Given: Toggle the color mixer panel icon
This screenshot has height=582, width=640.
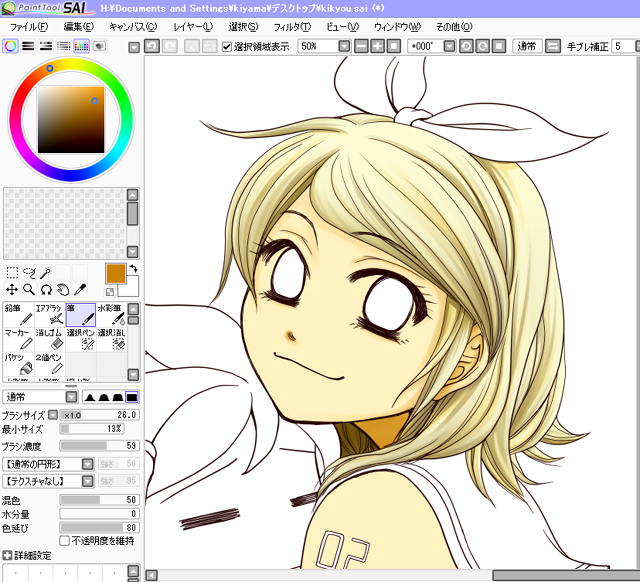Looking at the screenshot, I should 64,46.
